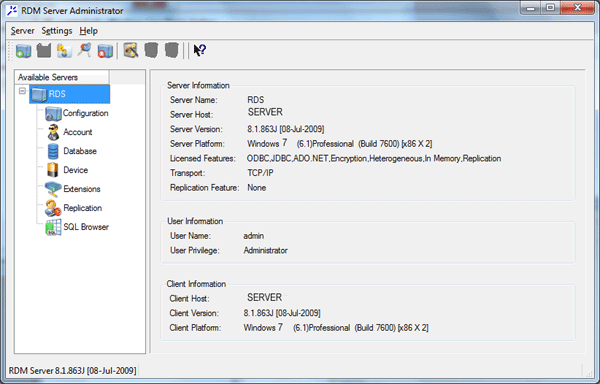Image resolution: width=600 pixels, height=384 pixels.
Task: Open the Settings menu
Action: tap(57, 31)
